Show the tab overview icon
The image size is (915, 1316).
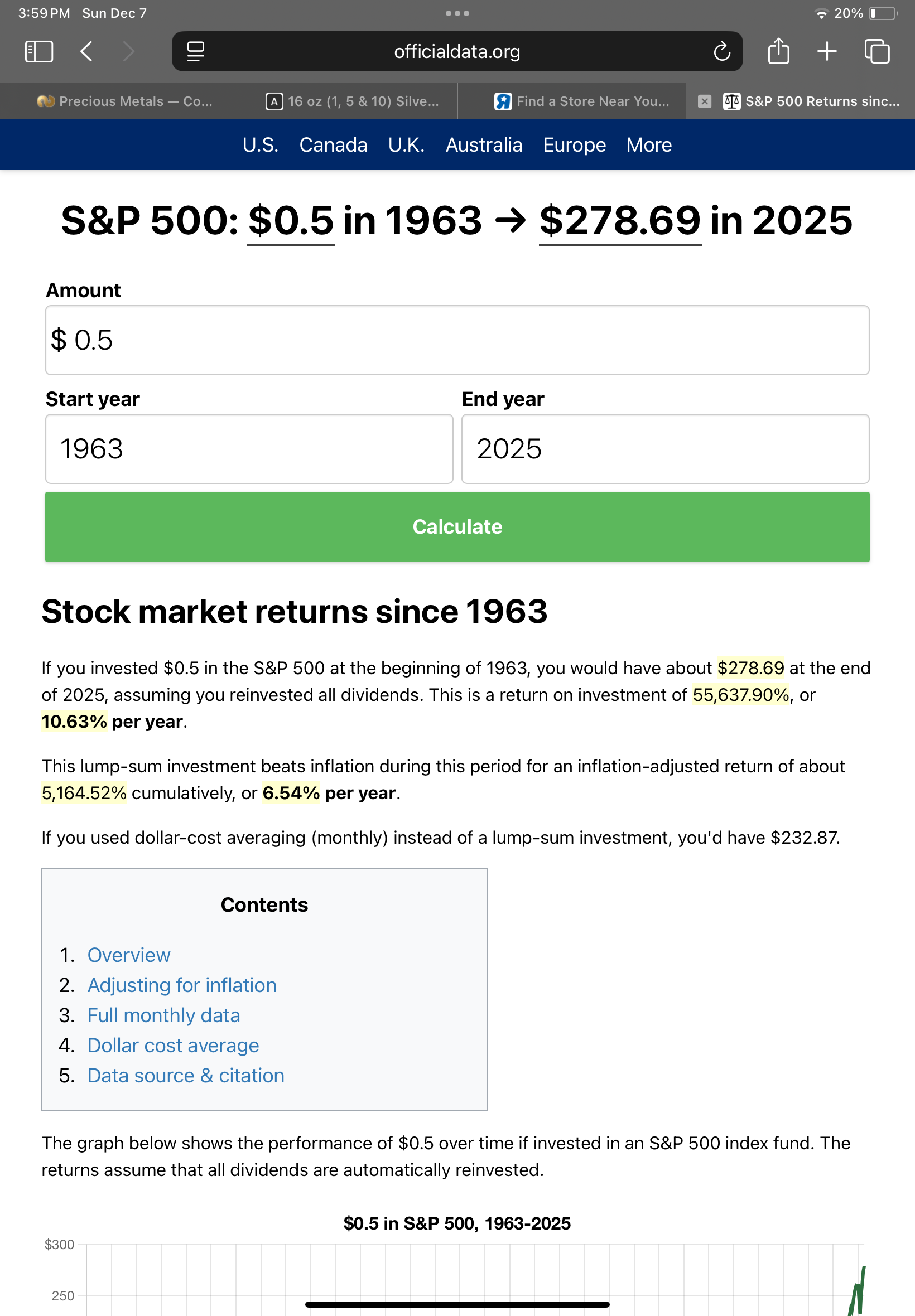[x=877, y=51]
